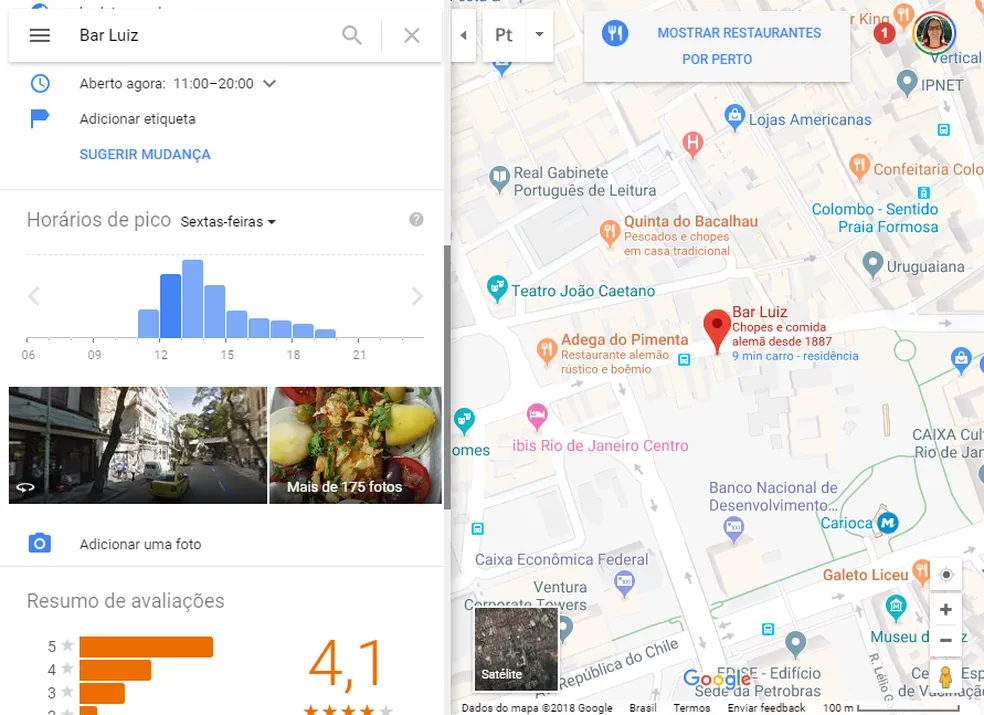This screenshot has height=715, width=984.
Task: Click the Sugerir mudança link
Action: coord(145,154)
